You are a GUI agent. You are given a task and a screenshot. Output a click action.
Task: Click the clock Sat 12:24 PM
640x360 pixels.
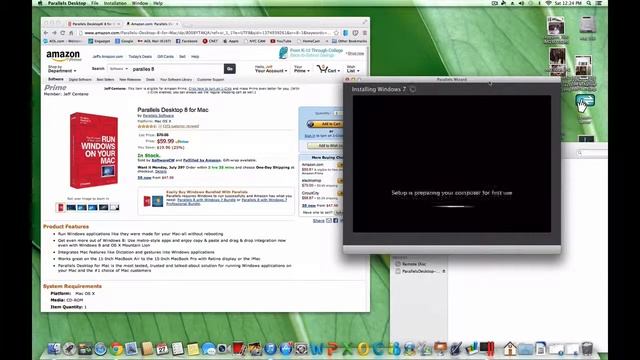pyautogui.click(x=568, y=3)
